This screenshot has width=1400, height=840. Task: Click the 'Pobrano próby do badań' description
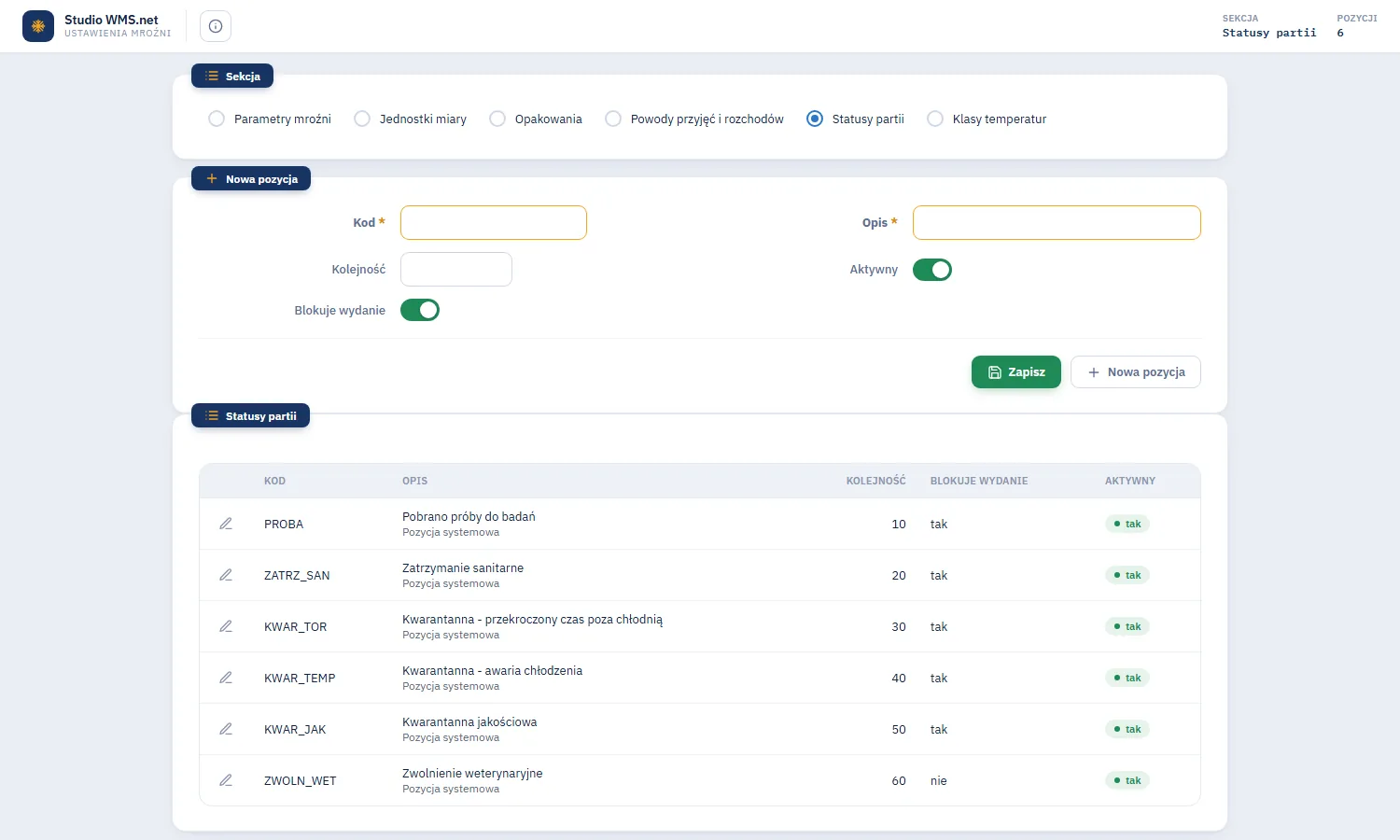click(469, 516)
